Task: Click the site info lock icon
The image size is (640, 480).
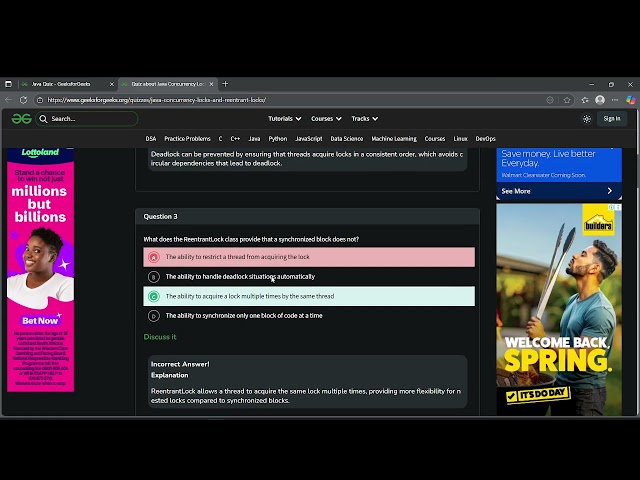Action: 40,100
